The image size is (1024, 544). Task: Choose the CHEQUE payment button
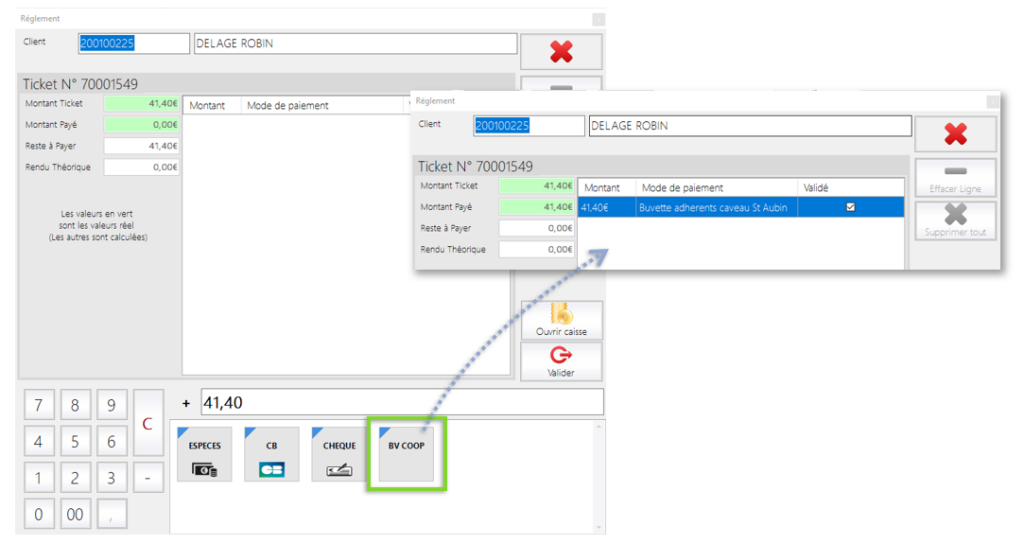339,454
